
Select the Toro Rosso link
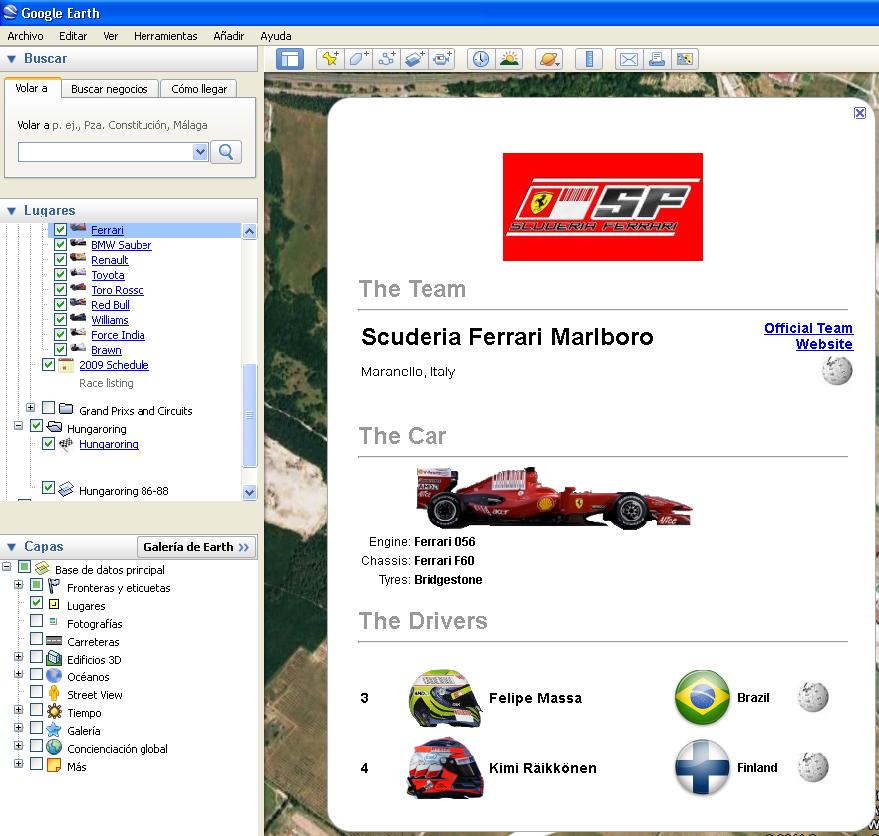click(117, 290)
